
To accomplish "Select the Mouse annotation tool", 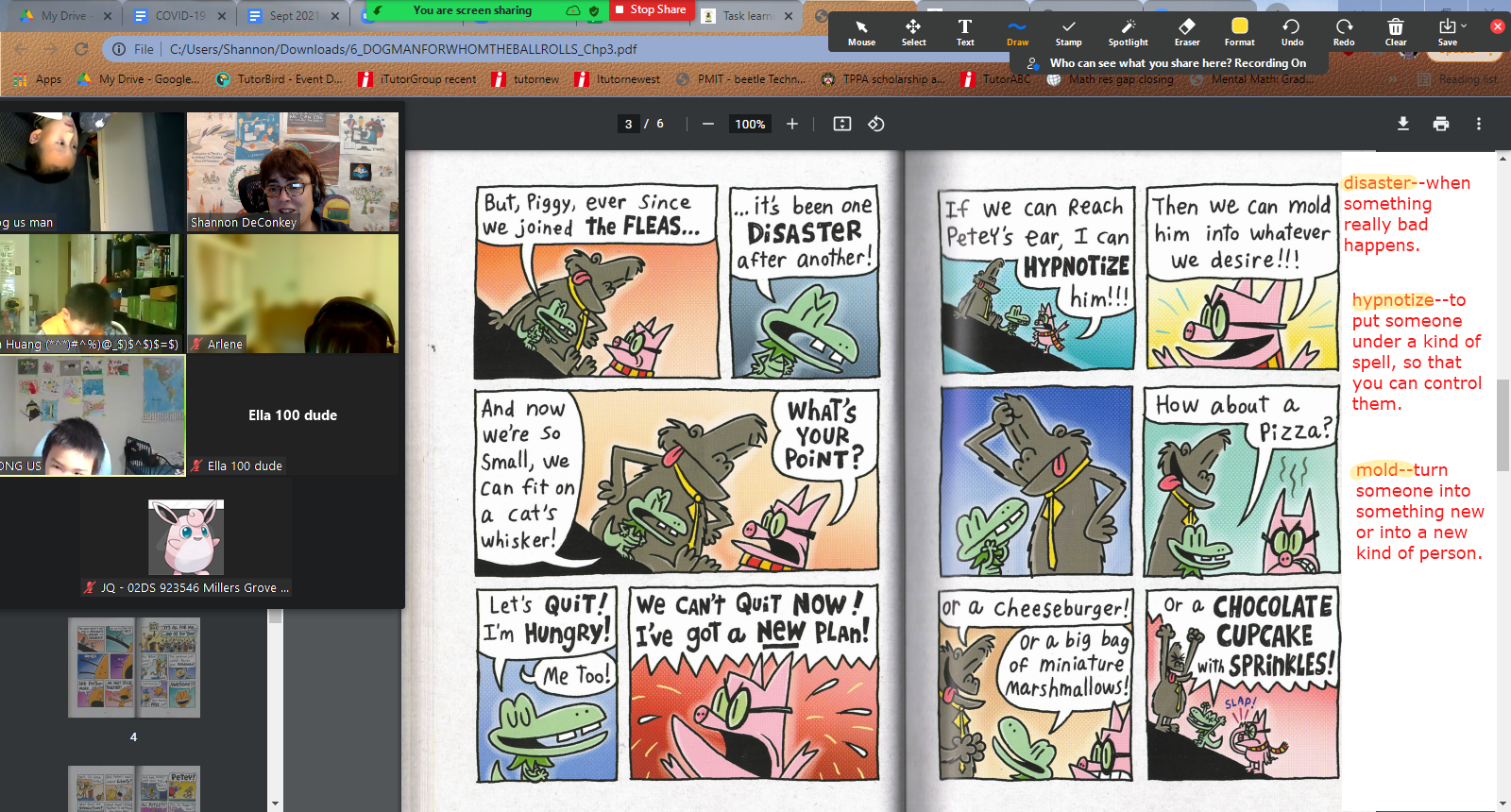I will coord(861,32).
